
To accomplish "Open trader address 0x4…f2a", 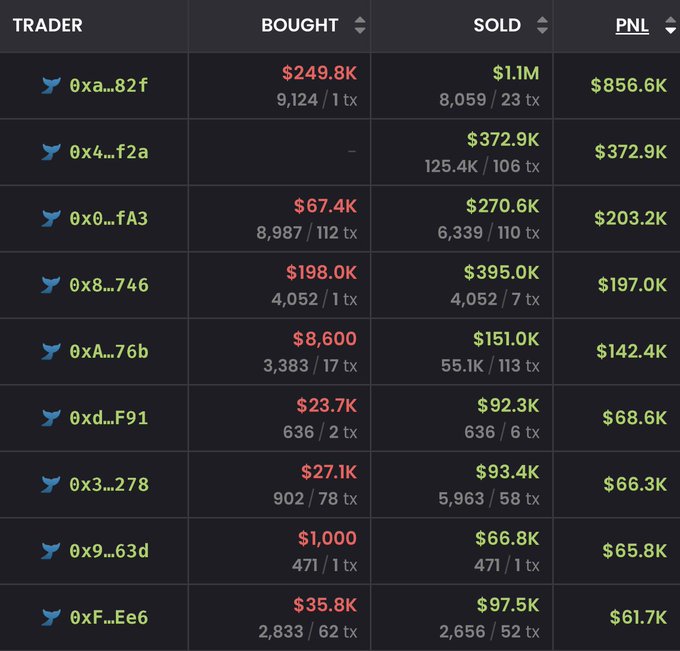I will point(109,152).
